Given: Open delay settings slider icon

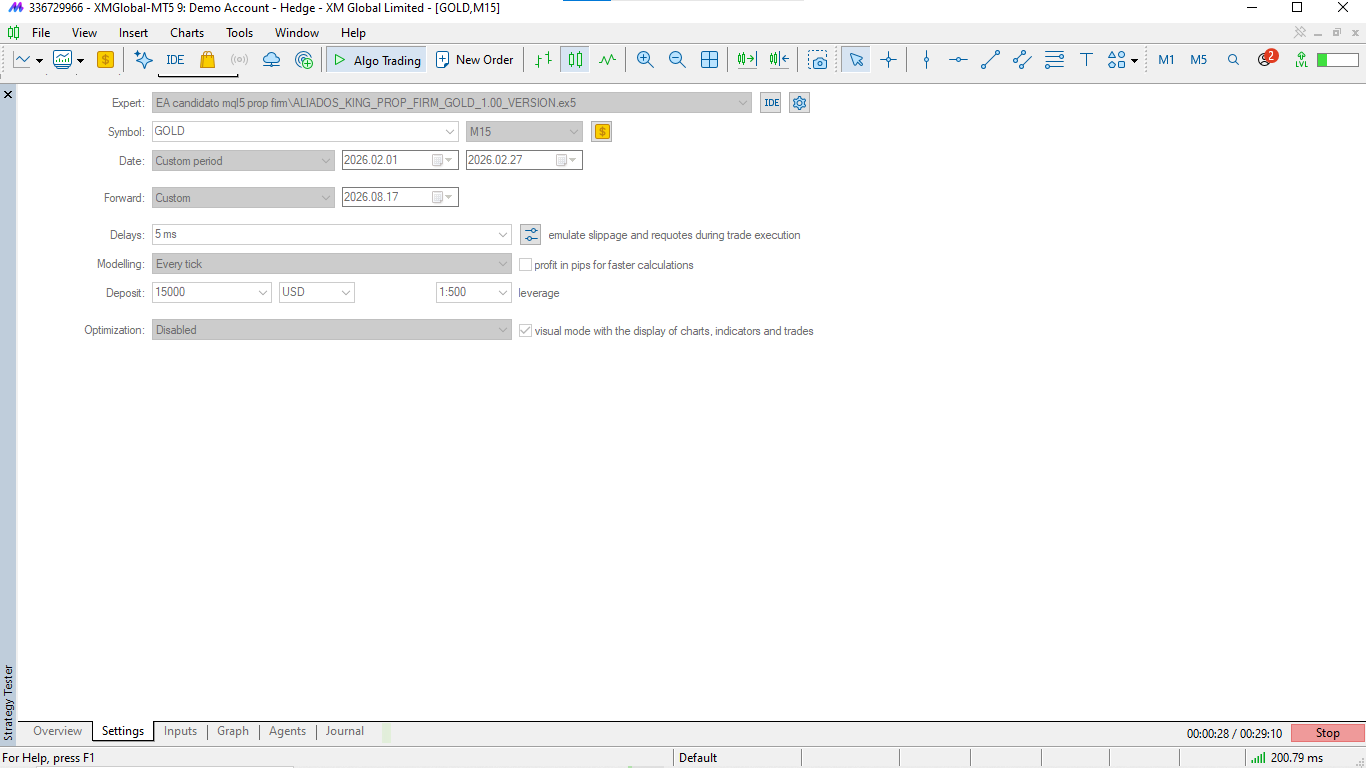Looking at the screenshot, I should (x=530, y=235).
